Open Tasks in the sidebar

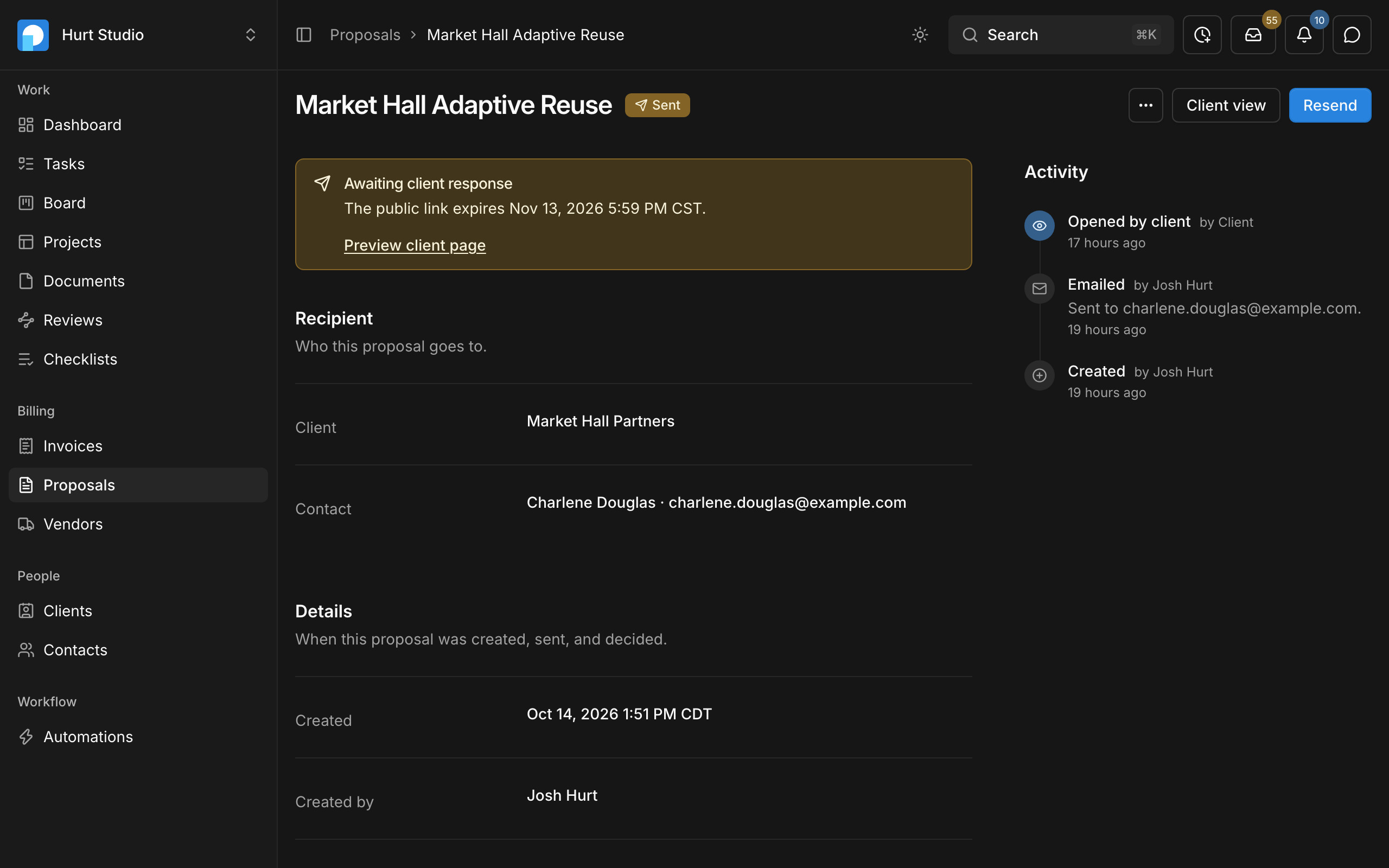138,164
